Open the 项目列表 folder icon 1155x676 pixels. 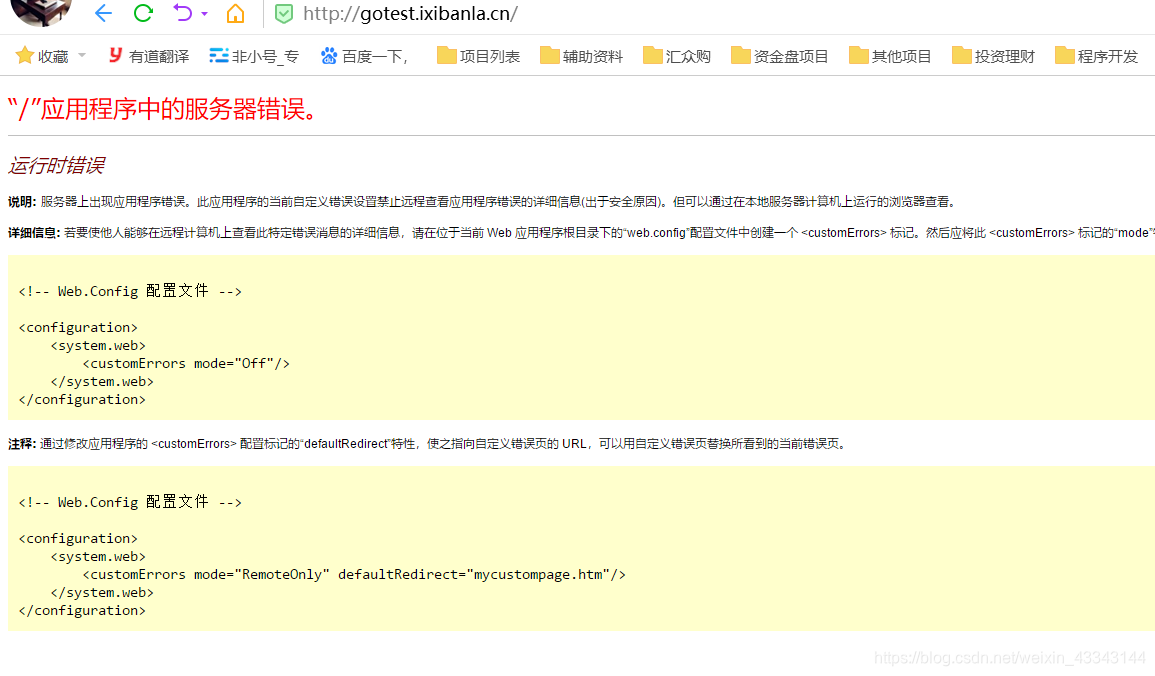448,56
